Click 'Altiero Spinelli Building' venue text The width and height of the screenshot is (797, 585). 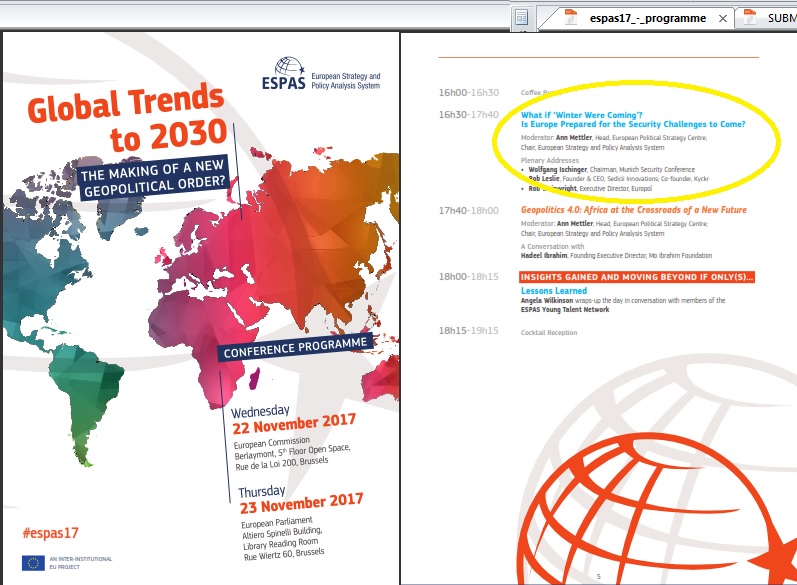pyautogui.click(x=282, y=533)
